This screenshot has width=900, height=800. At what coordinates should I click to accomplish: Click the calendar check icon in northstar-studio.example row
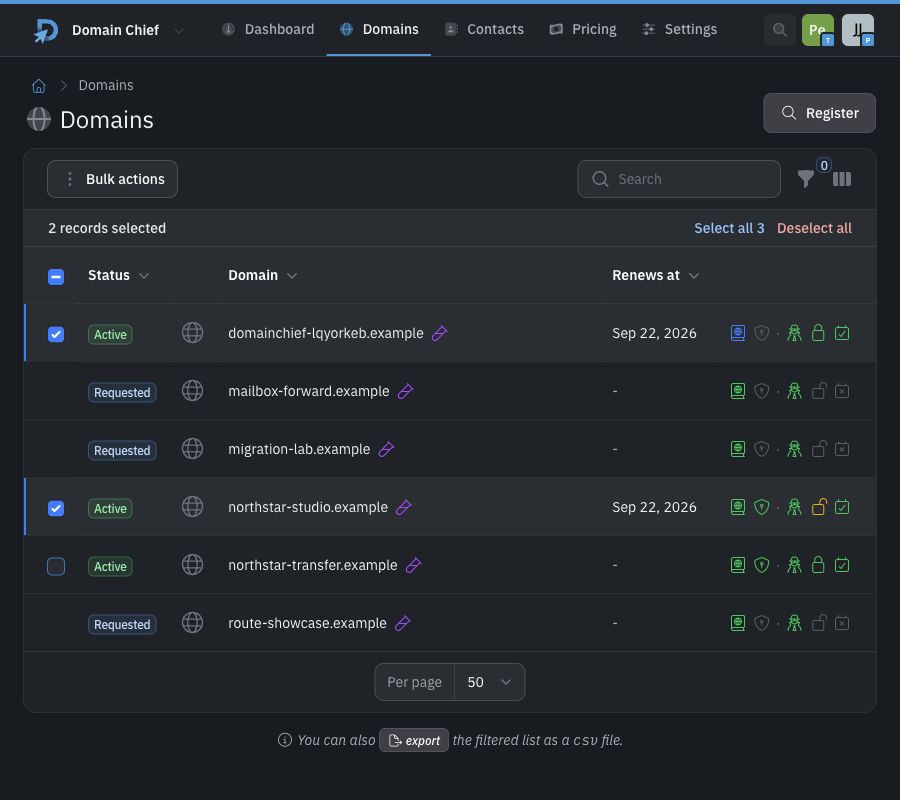click(841, 507)
